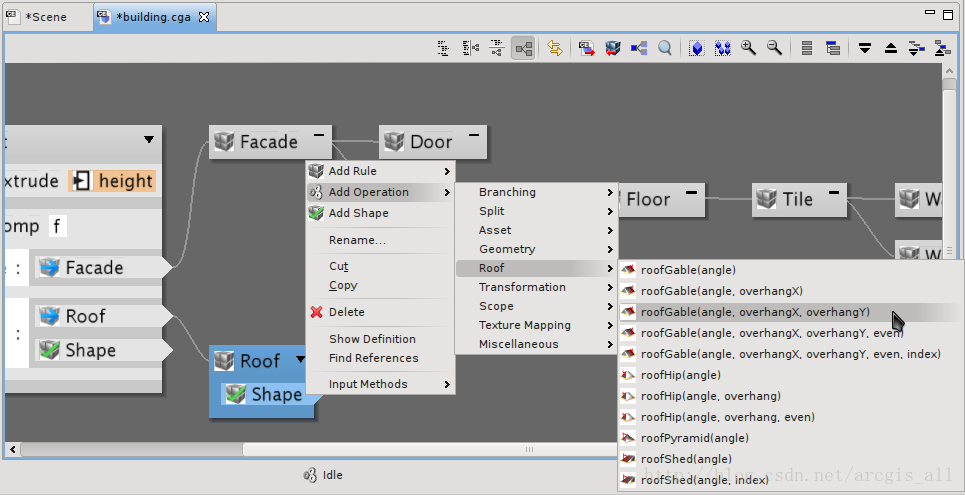Viewport: 965px width, 495px height.
Task: Select Cut from context menu
Action: [380, 266]
